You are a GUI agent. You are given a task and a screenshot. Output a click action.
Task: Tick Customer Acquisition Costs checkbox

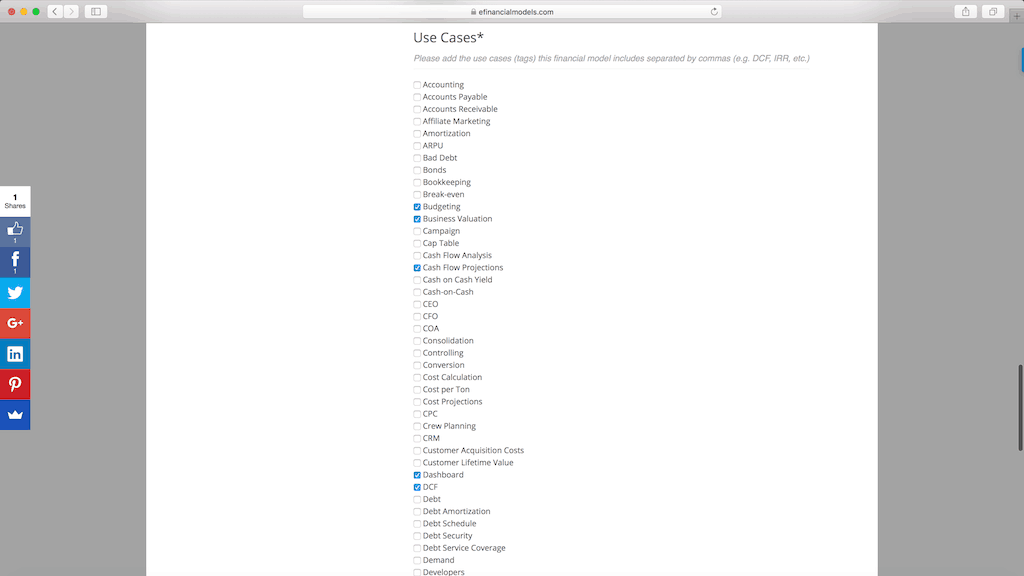417,451
